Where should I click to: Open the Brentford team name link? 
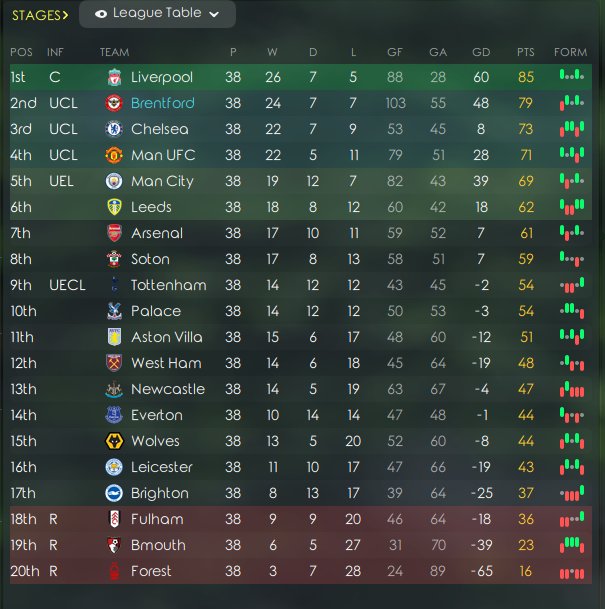[x=163, y=103]
